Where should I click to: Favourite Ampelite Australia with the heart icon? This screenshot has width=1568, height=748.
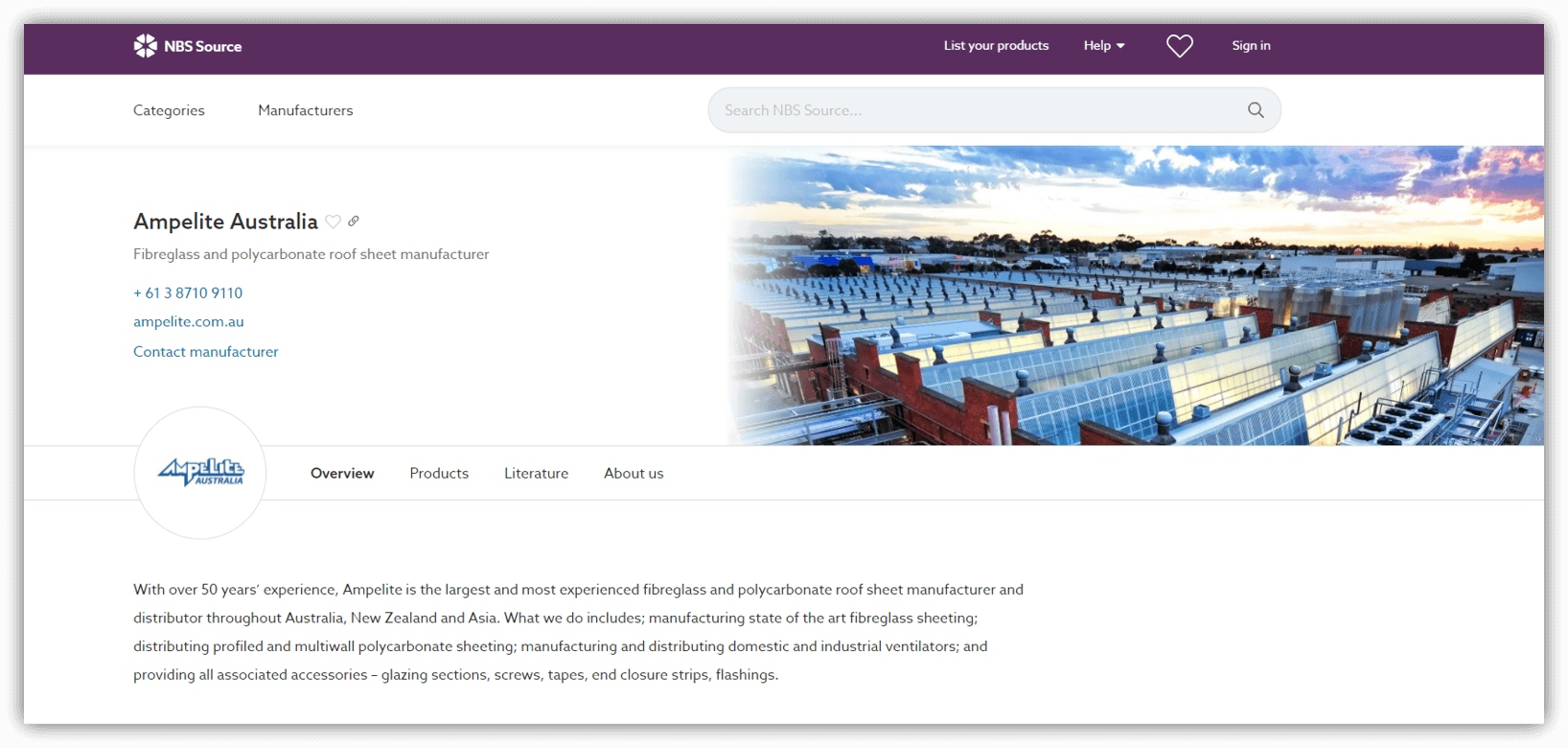[x=333, y=222]
